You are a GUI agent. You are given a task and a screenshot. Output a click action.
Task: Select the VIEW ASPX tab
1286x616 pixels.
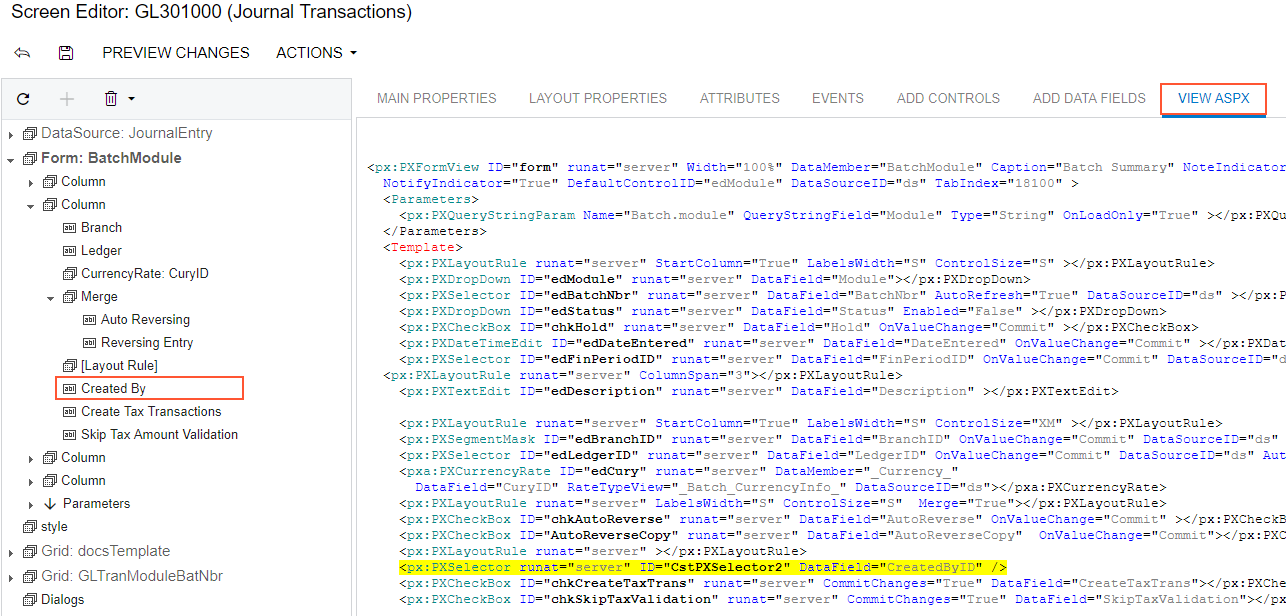point(1214,98)
